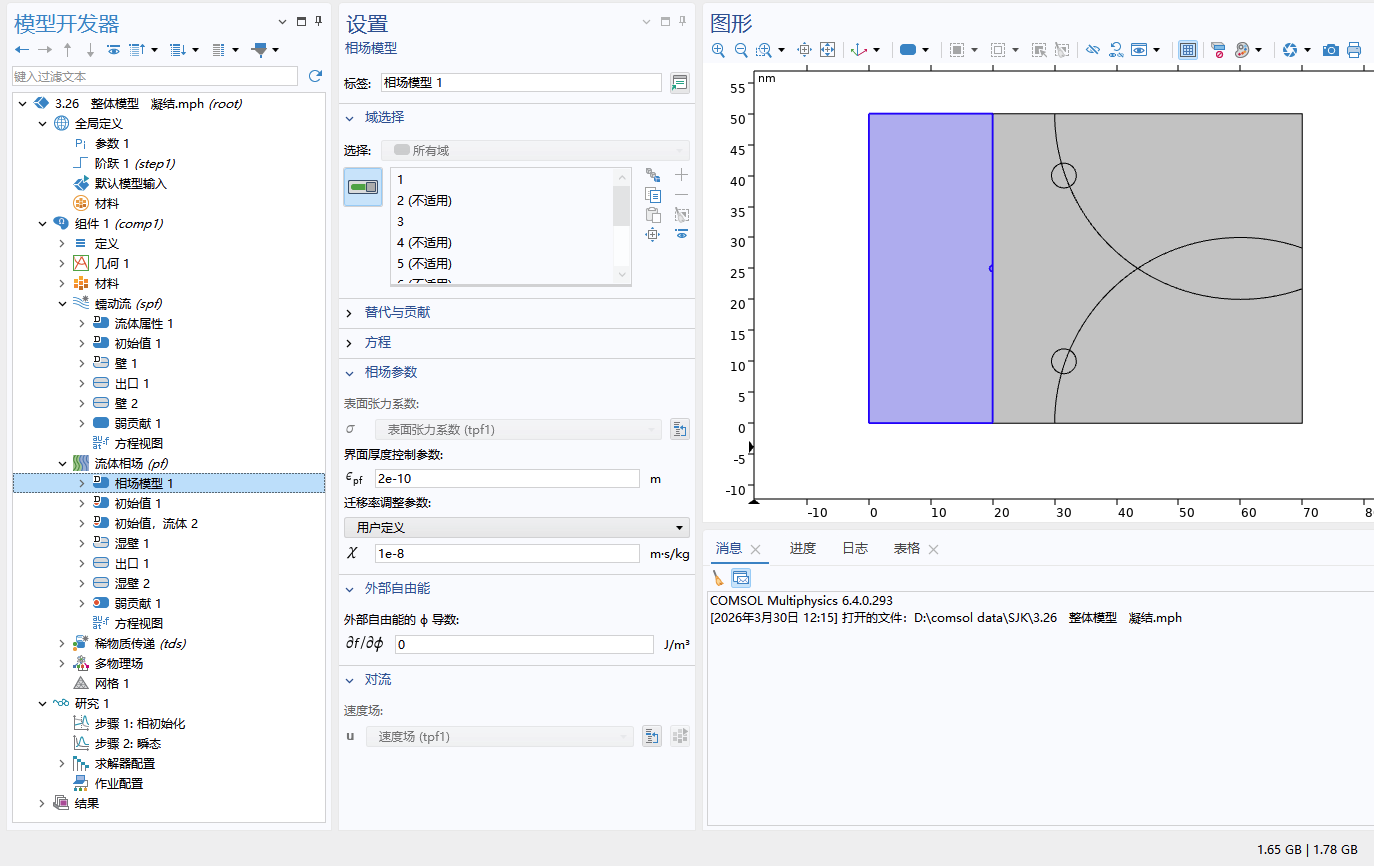1374x866 pixels.
Task: Click the hide selected objects icon
Action: click(1092, 49)
